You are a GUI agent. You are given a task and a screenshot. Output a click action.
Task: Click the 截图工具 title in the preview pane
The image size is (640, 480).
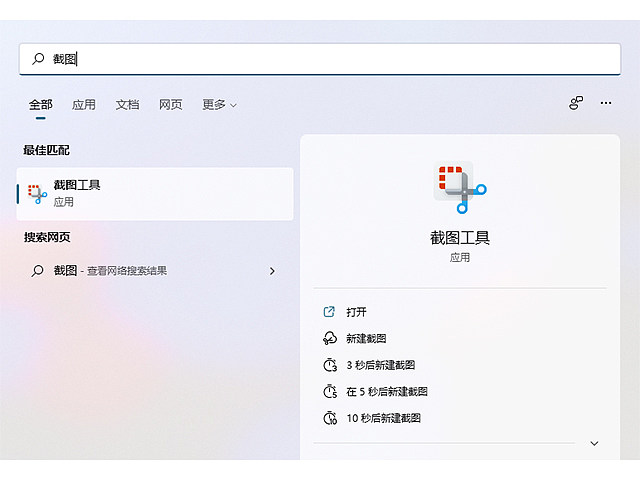(460, 238)
